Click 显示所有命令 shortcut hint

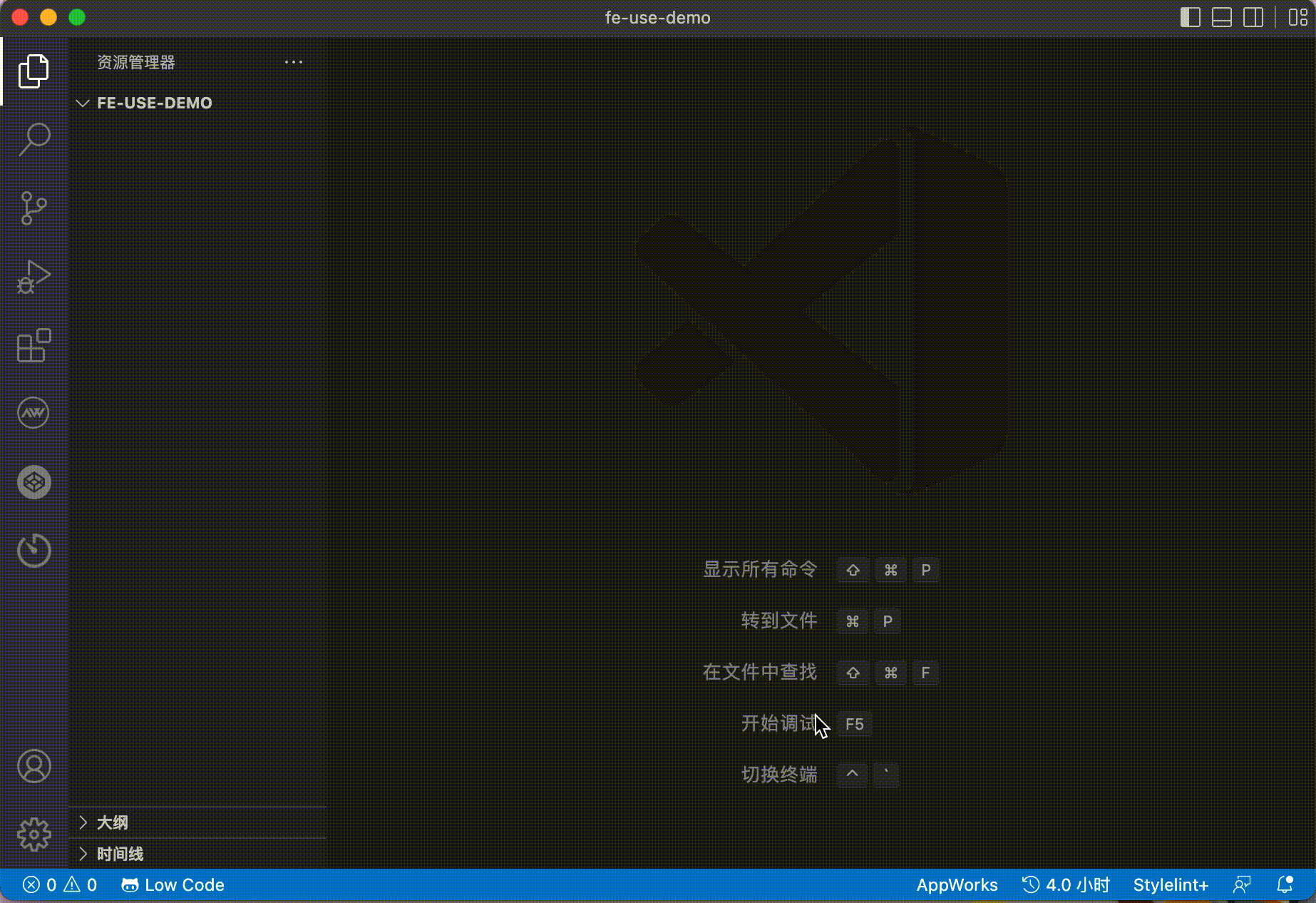[760, 569]
